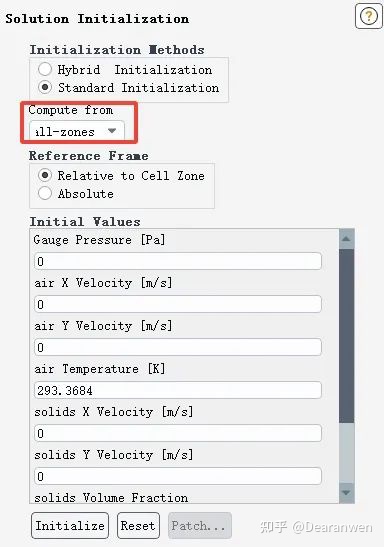Click the Initialize button

(70, 525)
